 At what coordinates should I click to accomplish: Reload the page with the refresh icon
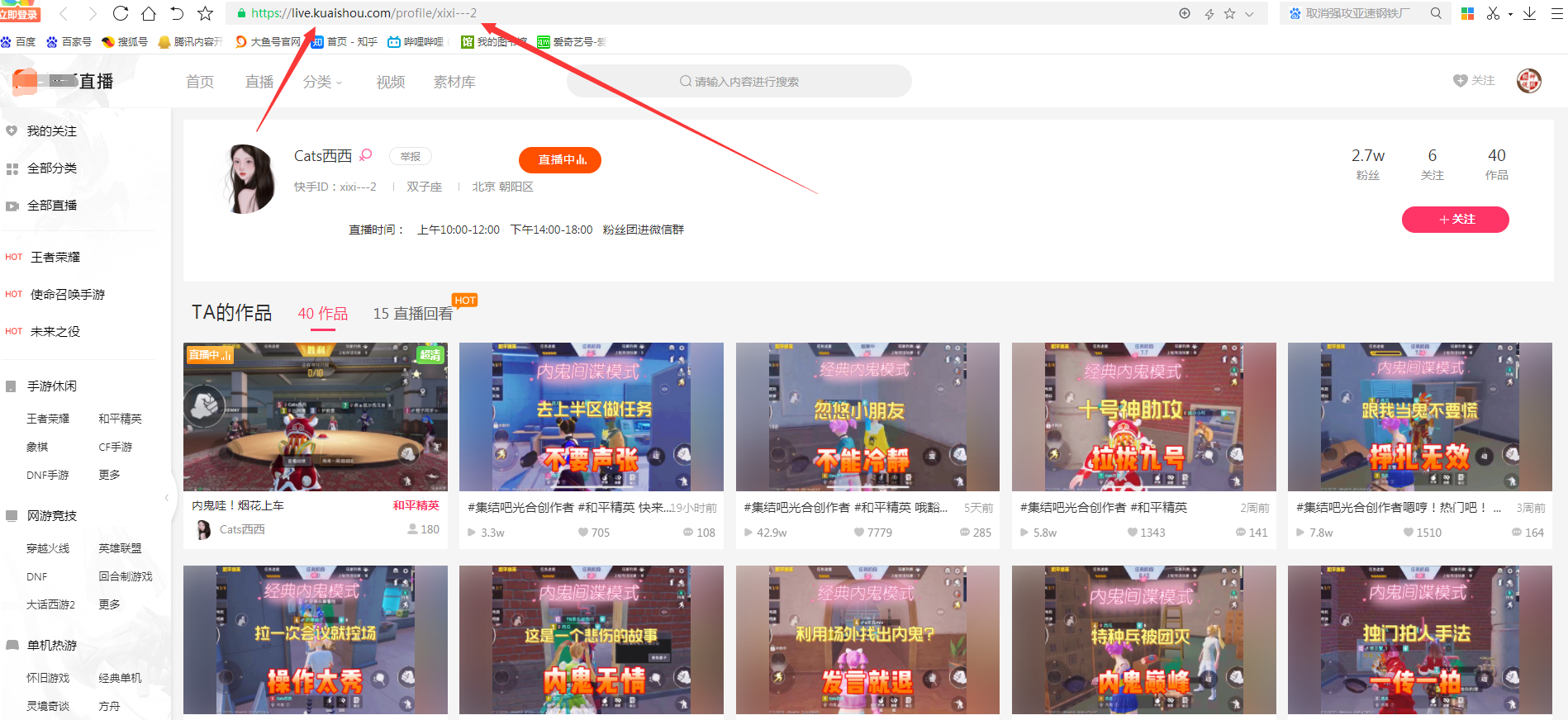(121, 13)
